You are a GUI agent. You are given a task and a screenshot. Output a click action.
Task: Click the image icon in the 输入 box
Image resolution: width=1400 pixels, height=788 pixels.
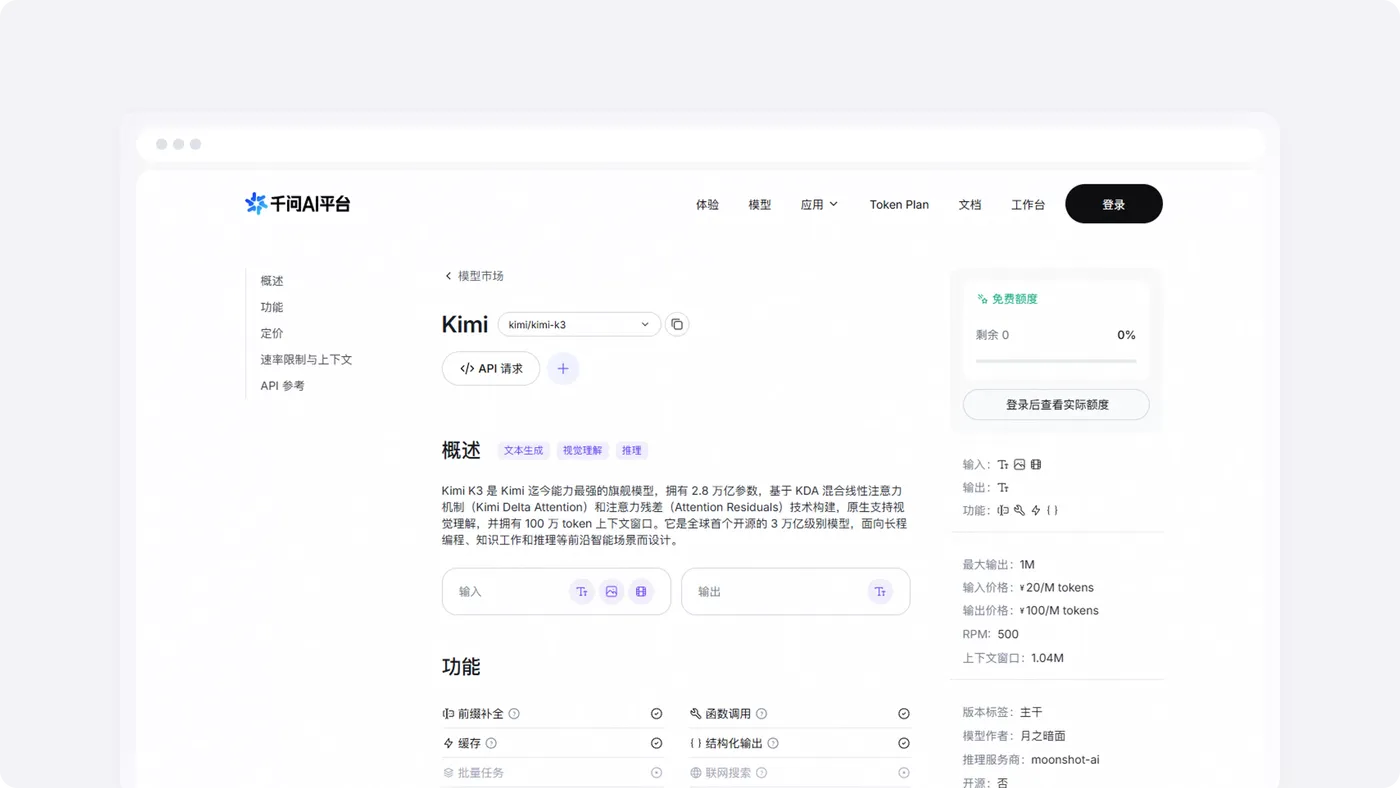[x=611, y=592]
